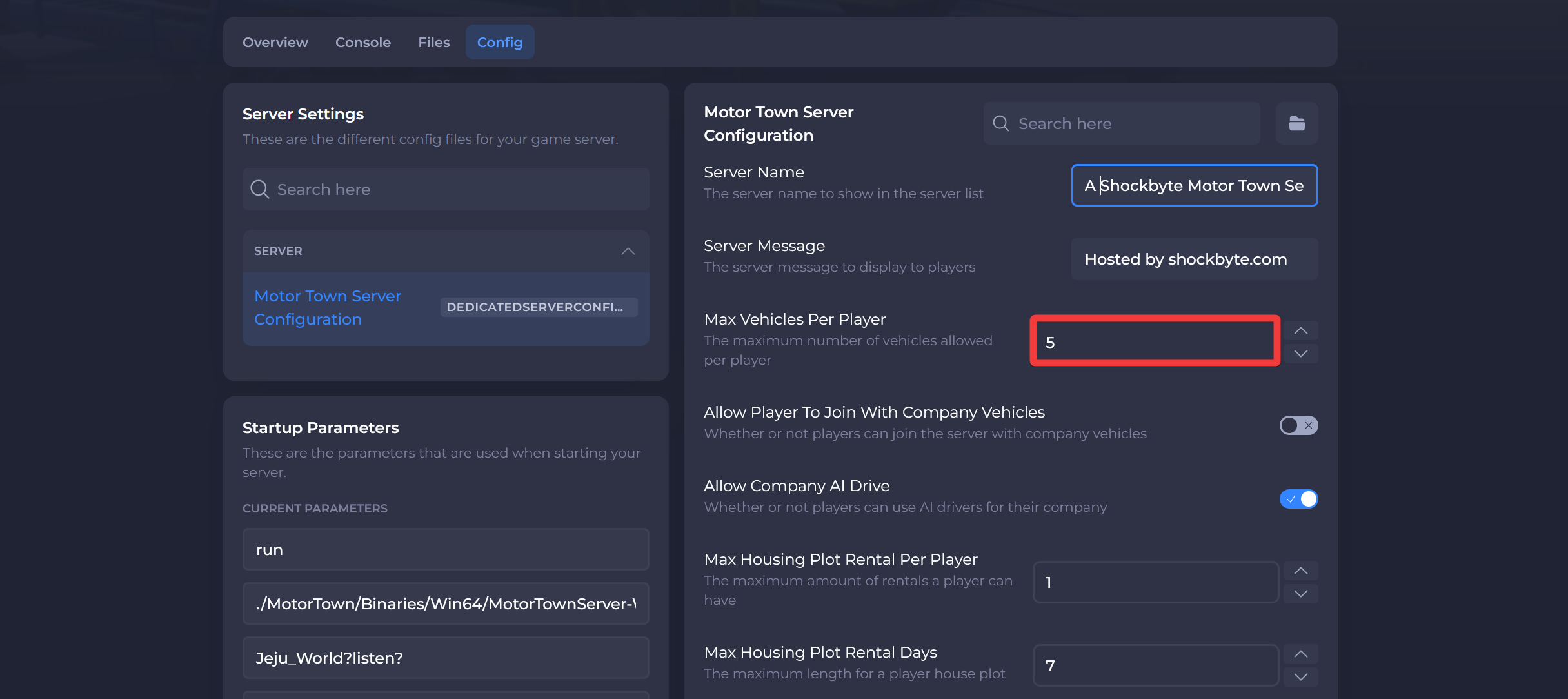Open the Console tab
Image resolution: width=1568 pixels, height=699 pixels.
(x=363, y=42)
